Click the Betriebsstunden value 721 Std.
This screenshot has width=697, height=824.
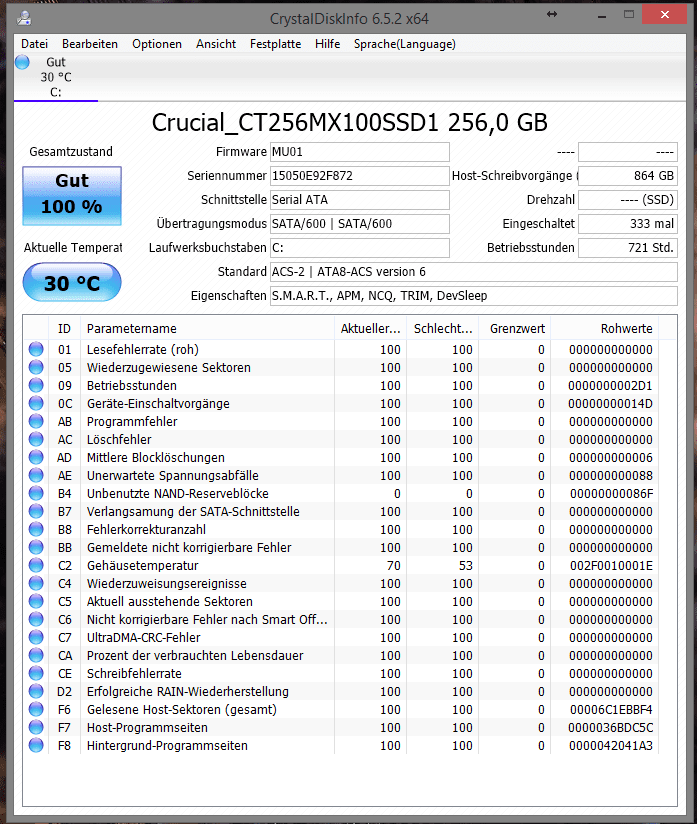628,248
